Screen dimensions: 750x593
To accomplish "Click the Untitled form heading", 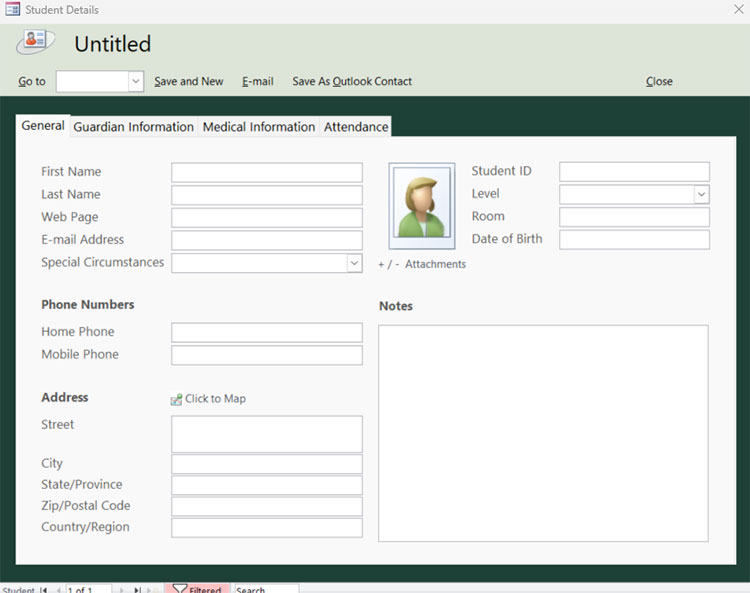I will tap(112, 44).
